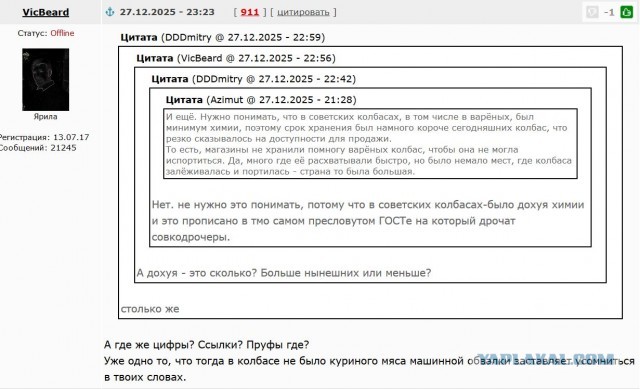Open VicBeard's user profile link
The width and height of the screenshot is (640, 389).
coord(45,12)
